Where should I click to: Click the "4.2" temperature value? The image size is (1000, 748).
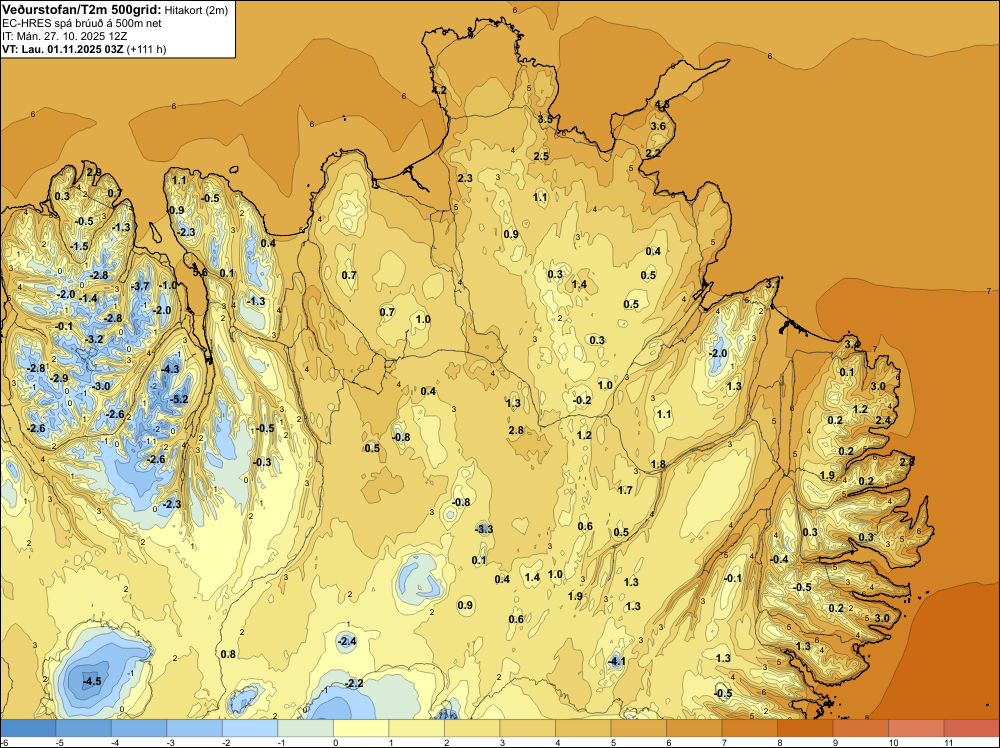439,90
